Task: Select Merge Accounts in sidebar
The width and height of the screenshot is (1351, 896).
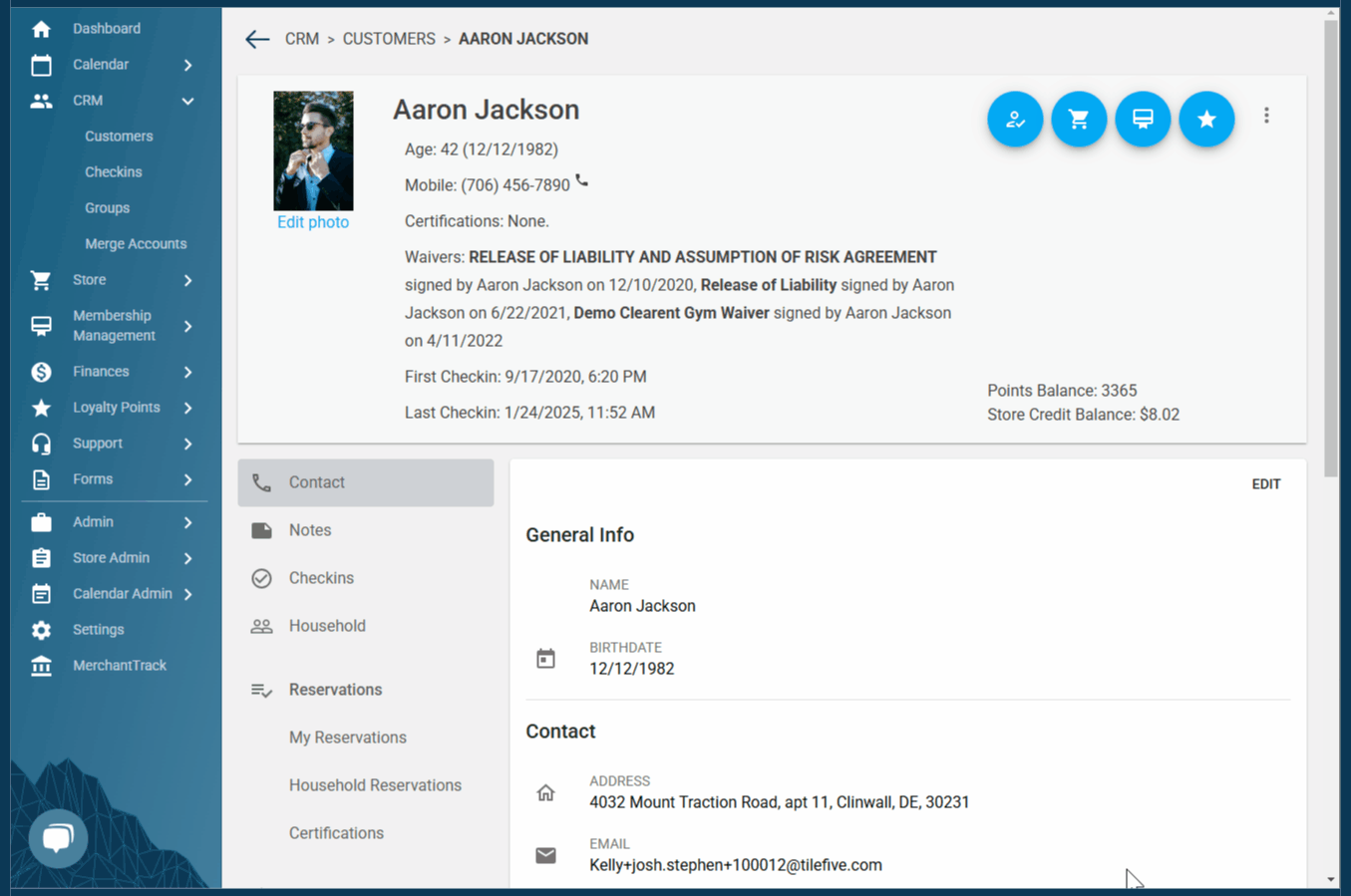Action: (136, 244)
